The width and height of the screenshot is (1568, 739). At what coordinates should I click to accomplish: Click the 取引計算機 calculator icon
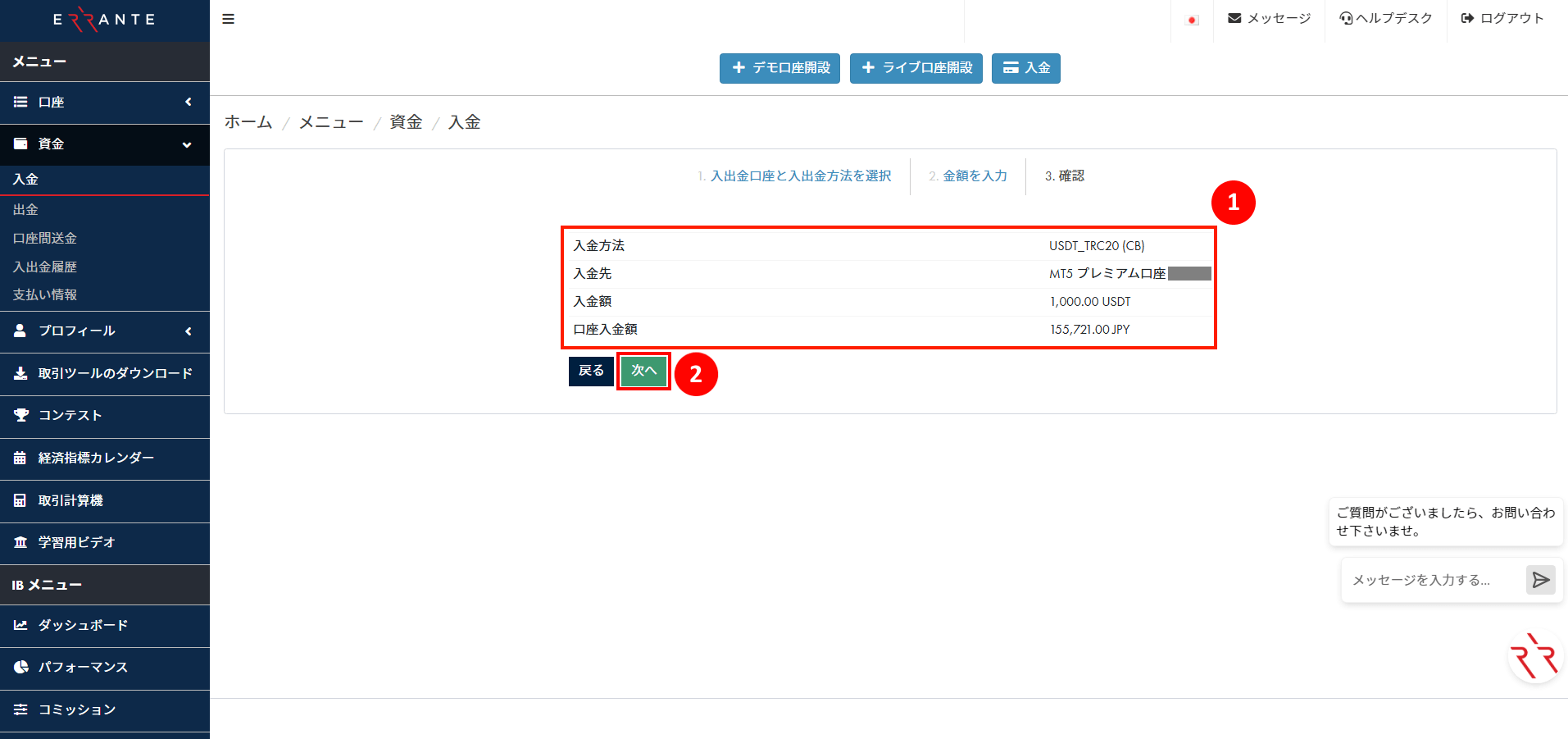click(20, 500)
